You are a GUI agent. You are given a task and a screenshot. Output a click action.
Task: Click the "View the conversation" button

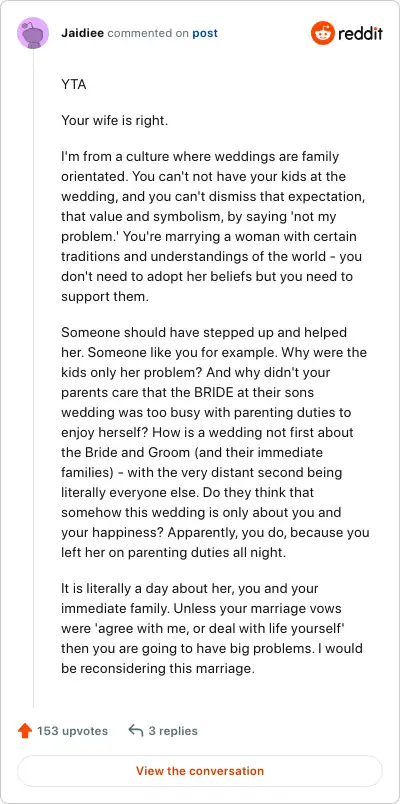click(x=200, y=771)
